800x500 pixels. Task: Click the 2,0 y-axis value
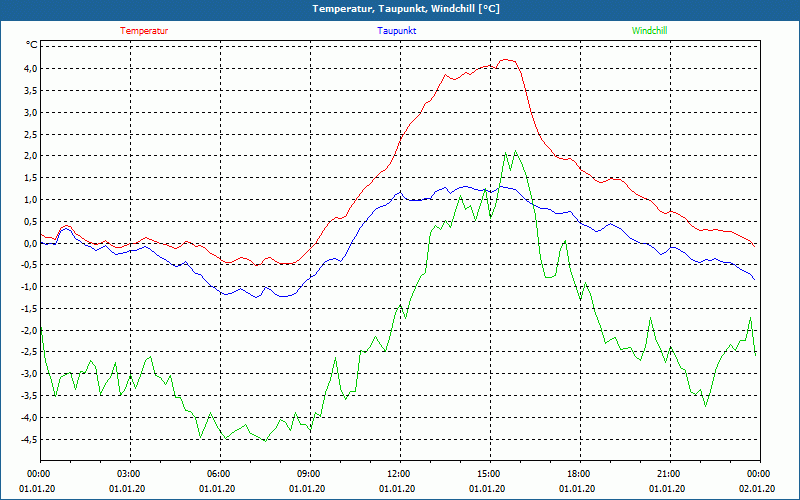(x=31, y=156)
